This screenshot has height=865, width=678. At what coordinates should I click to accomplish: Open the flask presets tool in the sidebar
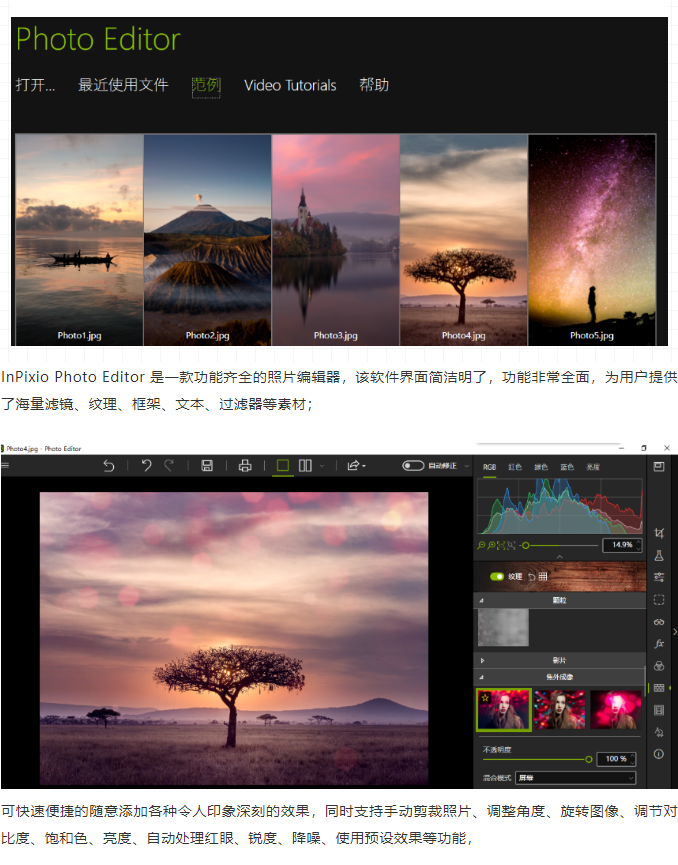659,556
